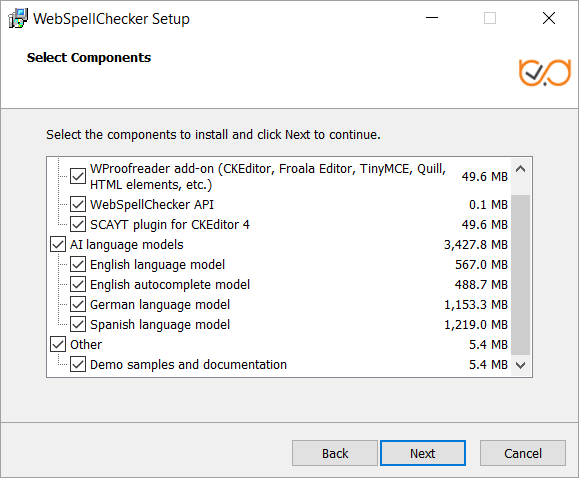This screenshot has width=579, height=478.
Task: Click the orange WebSpellChecker logo
Action: (545, 72)
